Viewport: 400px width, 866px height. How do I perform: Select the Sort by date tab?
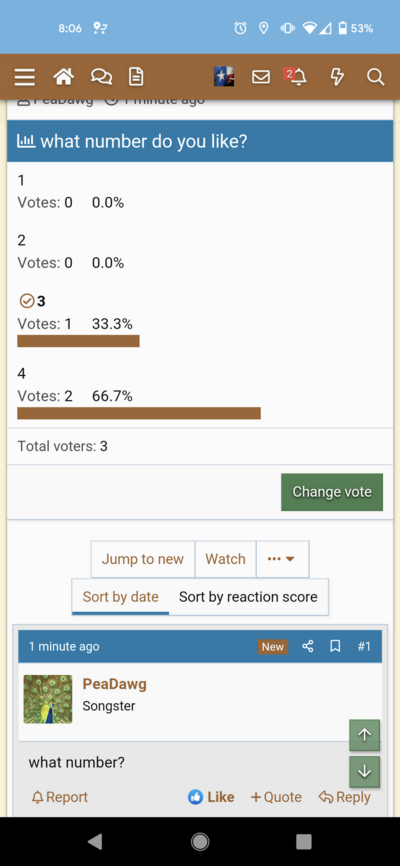point(120,596)
